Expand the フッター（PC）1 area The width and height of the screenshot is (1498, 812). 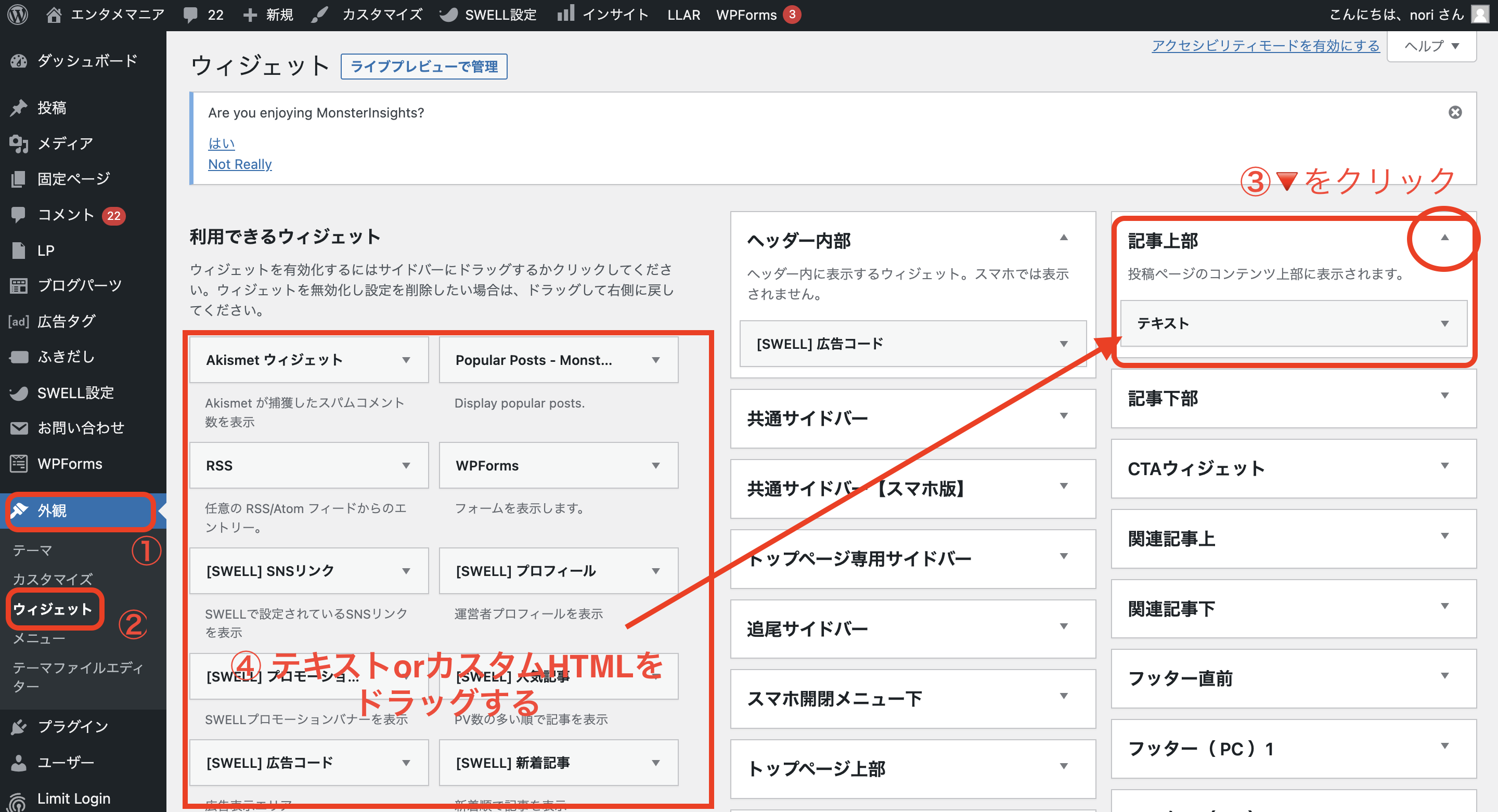[1444, 746]
